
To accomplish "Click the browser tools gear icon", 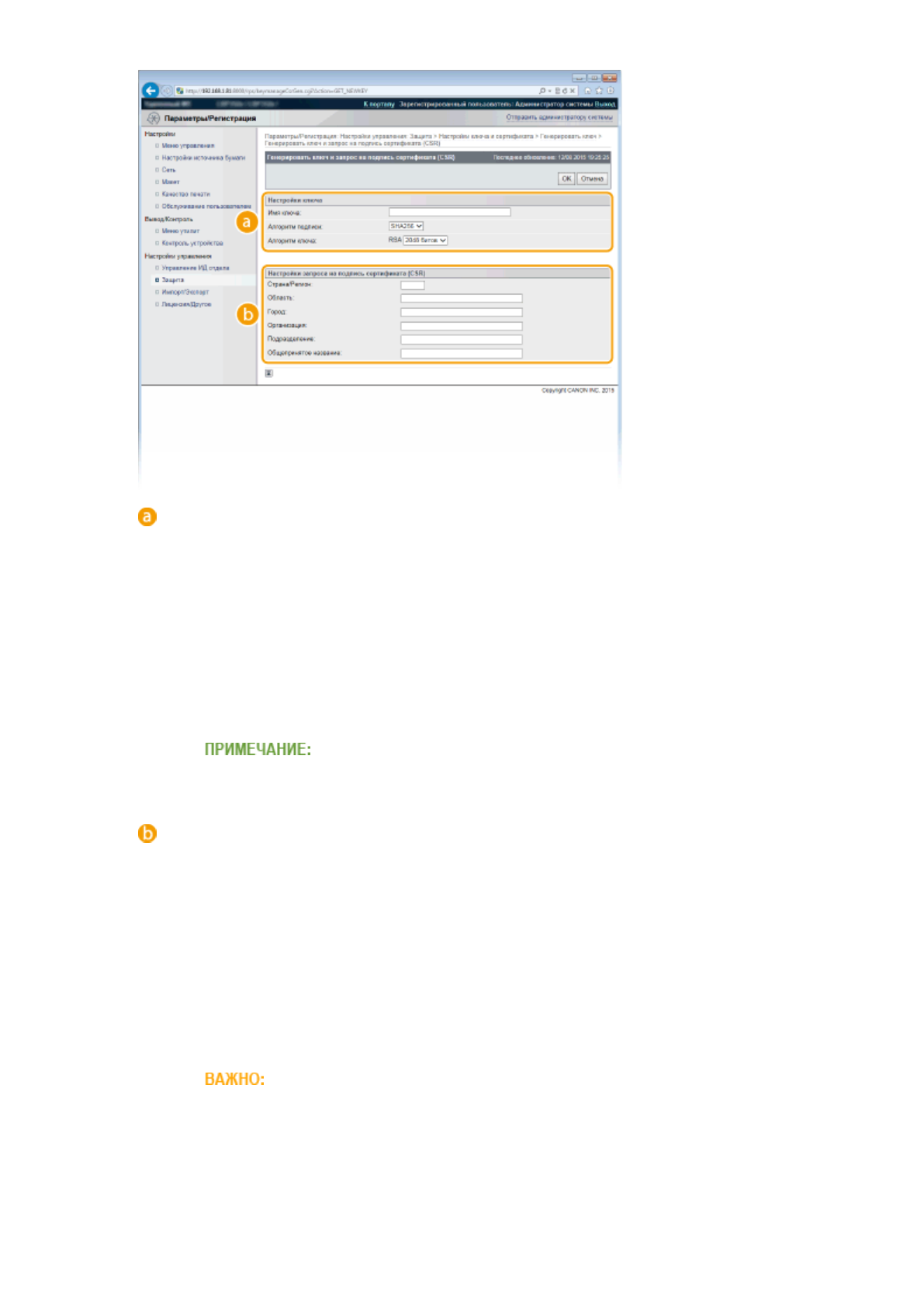I will coord(610,91).
